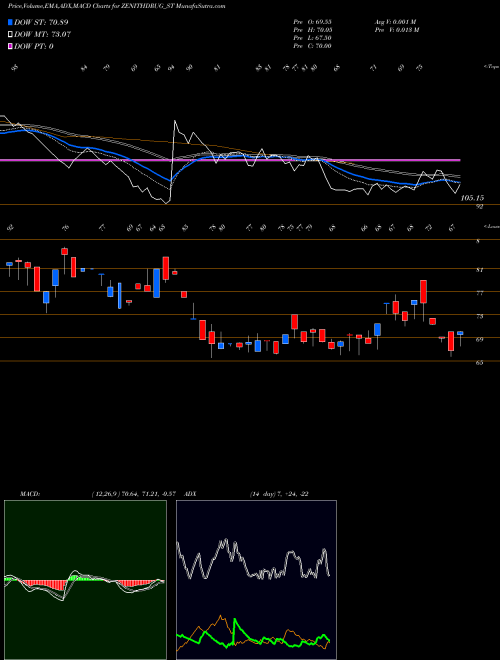The width and height of the screenshot is (500, 660).
Task: Click the white DOW MT legend swatch
Action: [x=10, y=35]
